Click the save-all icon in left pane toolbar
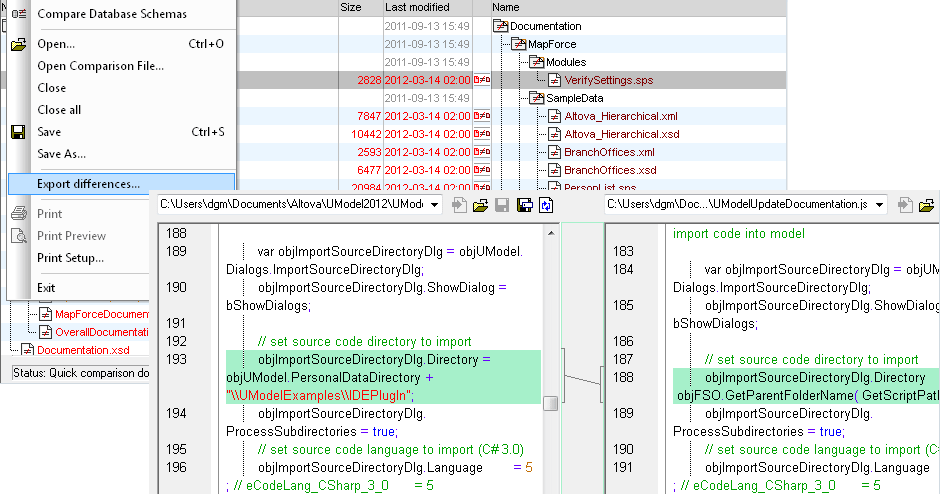This screenshot has height=494, width=940. click(524, 205)
